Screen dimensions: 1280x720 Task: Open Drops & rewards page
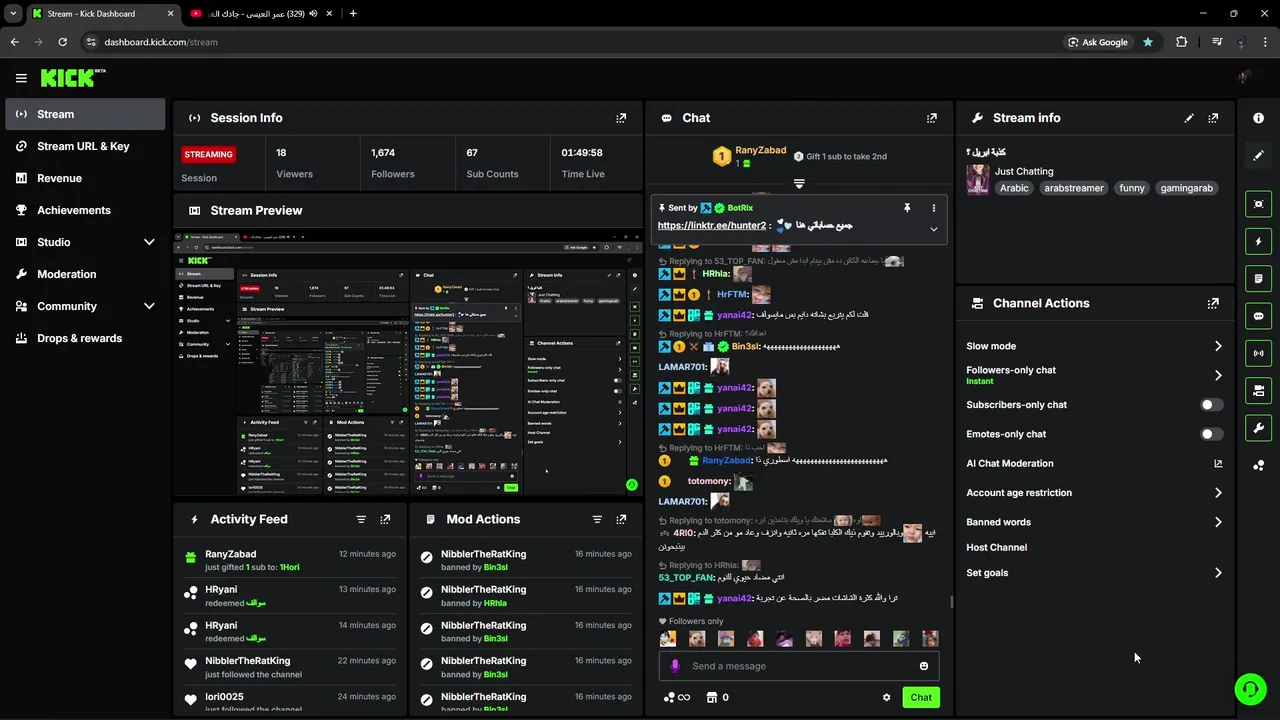(x=85, y=338)
